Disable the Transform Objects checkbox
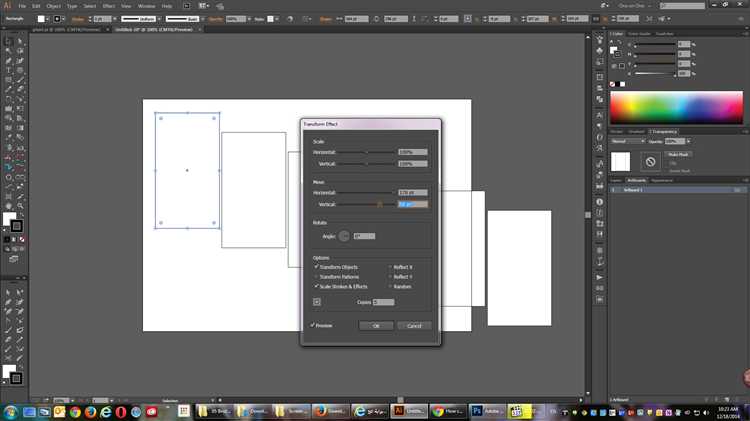This screenshot has height=421, width=750. (316, 267)
